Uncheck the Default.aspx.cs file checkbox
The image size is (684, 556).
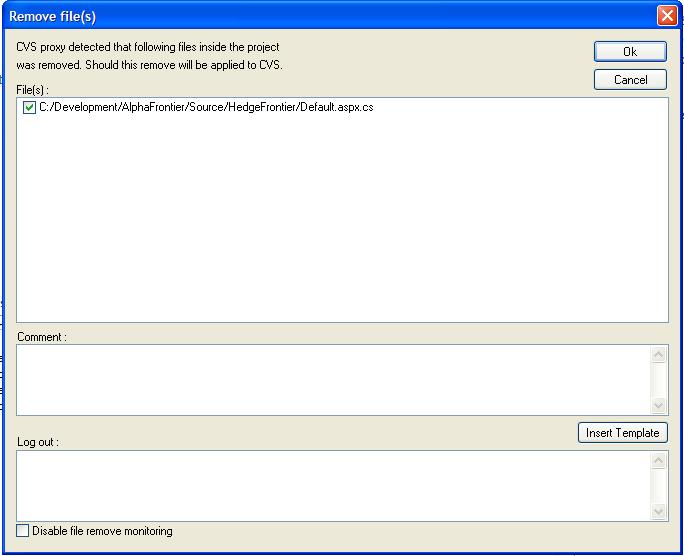[29, 107]
